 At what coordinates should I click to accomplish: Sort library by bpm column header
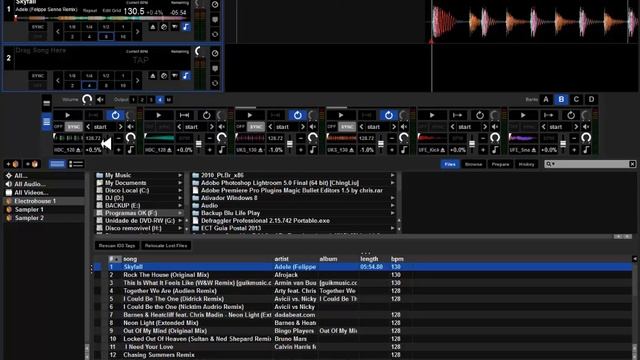click(397, 259)
